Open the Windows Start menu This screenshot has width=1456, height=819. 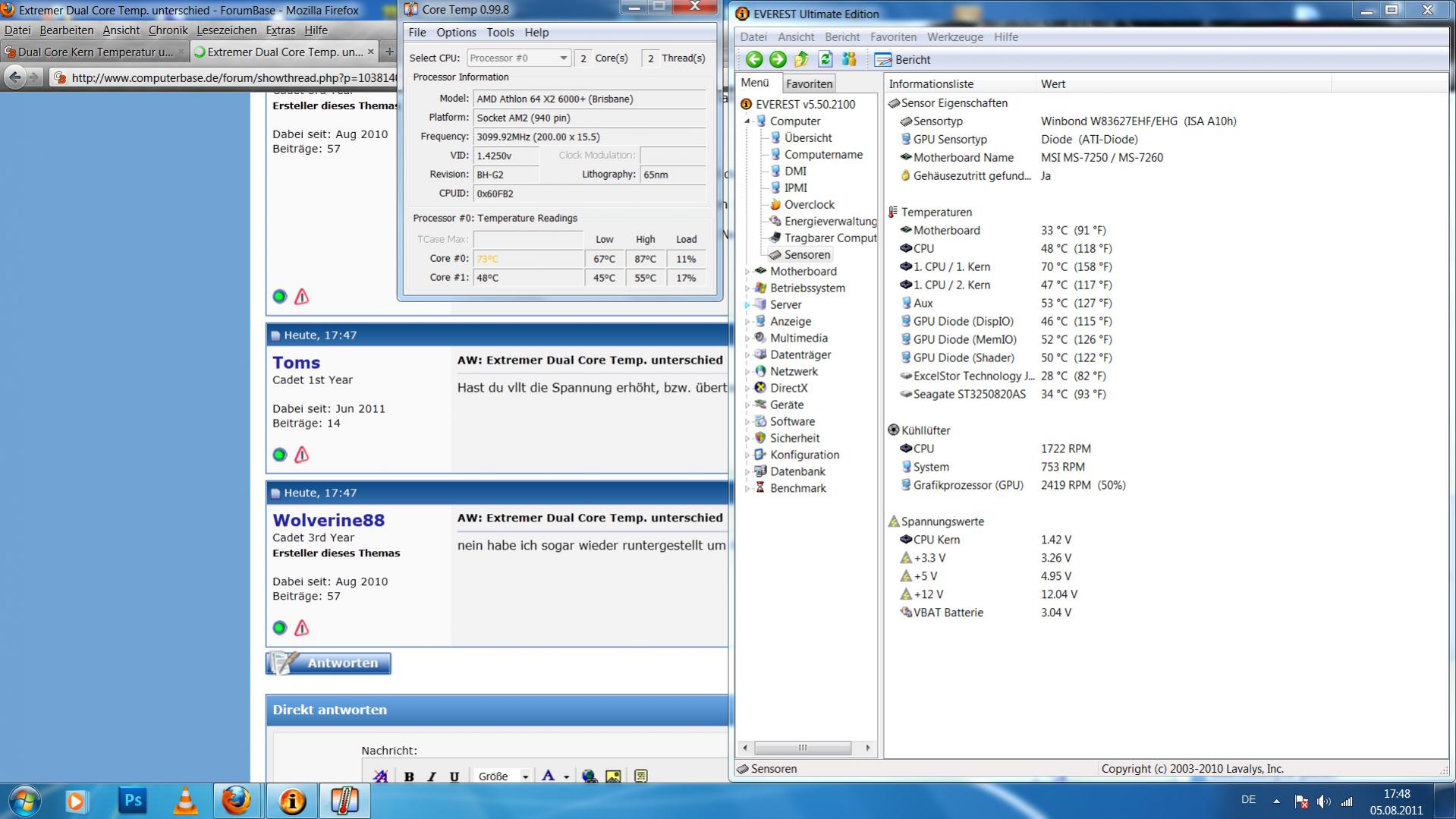pyautogui.click(x=24, y=801)
